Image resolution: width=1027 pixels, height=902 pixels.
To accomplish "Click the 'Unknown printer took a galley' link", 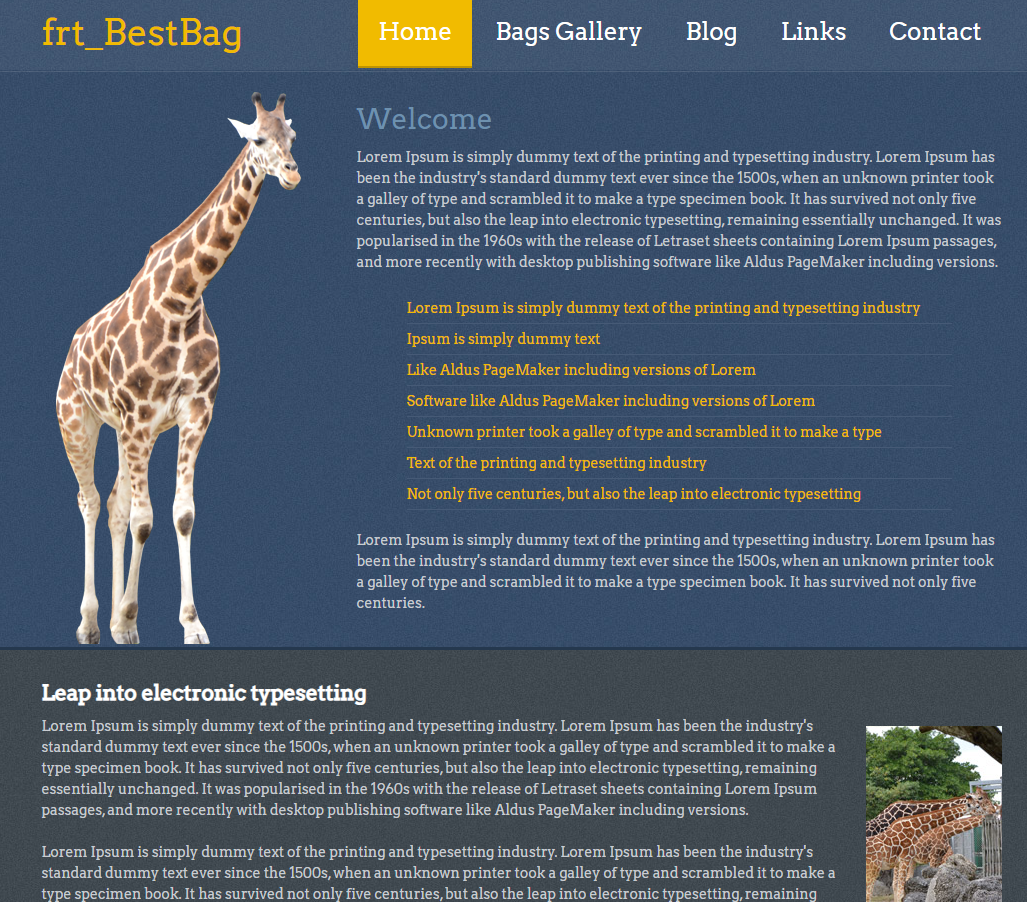I will coord(643,432).
